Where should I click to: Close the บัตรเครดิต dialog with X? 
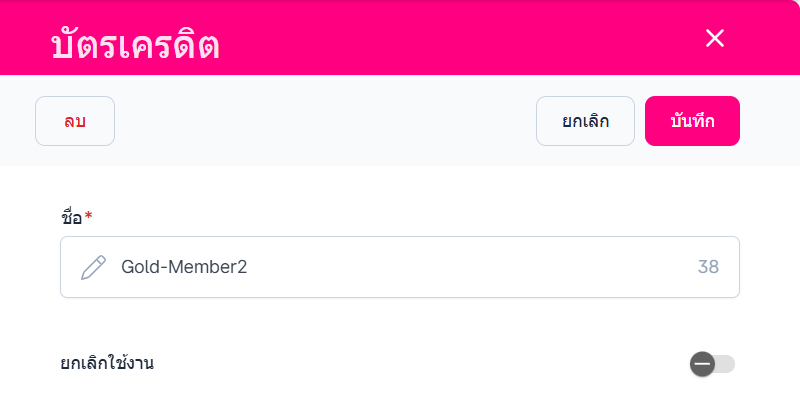714,38
